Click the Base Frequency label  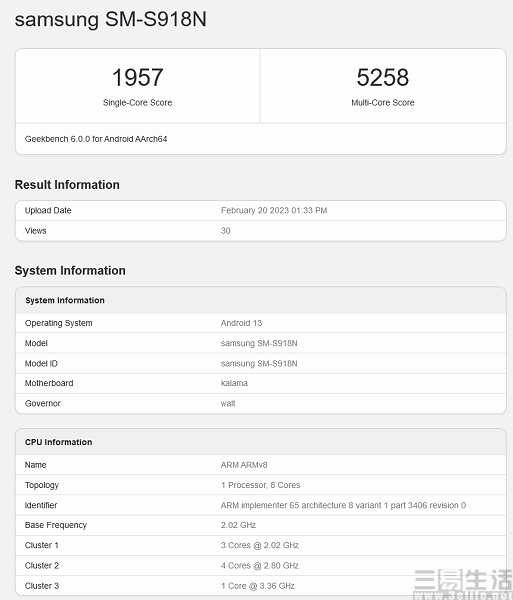pyautogui.click(x=56, y=525)
